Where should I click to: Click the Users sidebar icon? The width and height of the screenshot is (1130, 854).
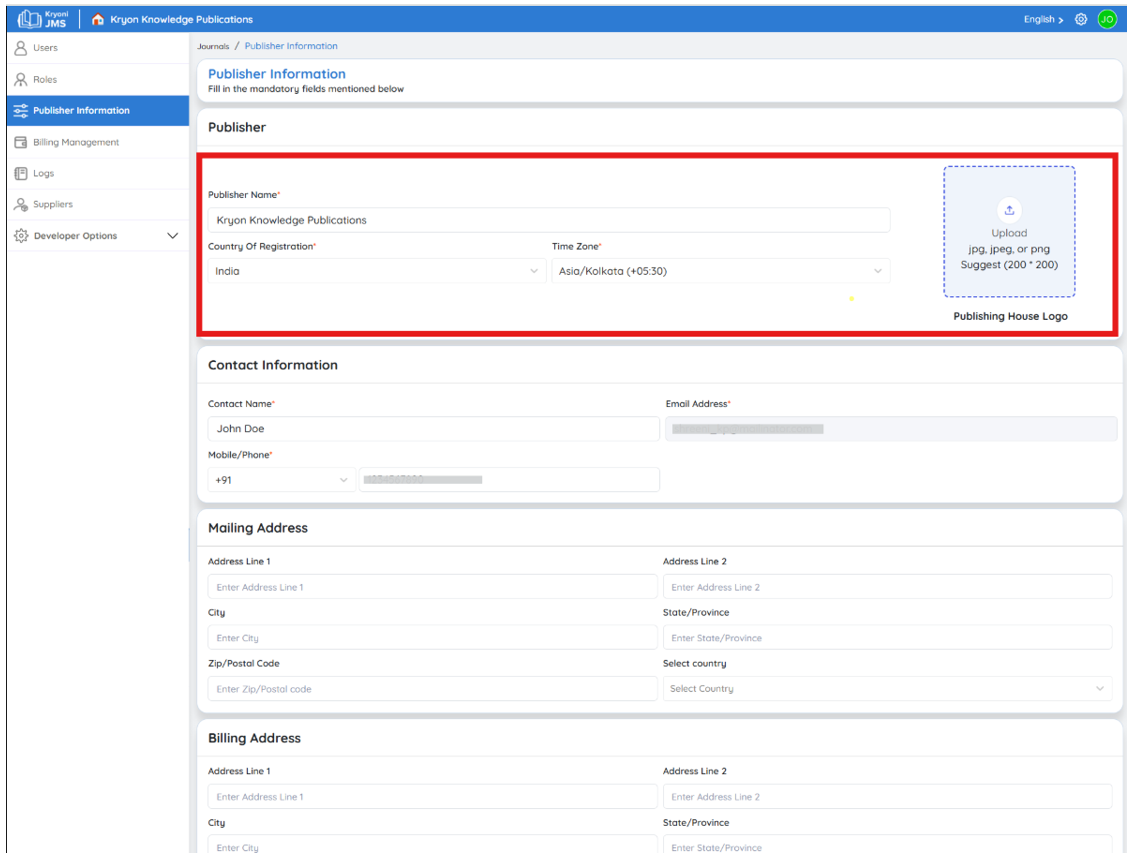click(x=21, y=48)
